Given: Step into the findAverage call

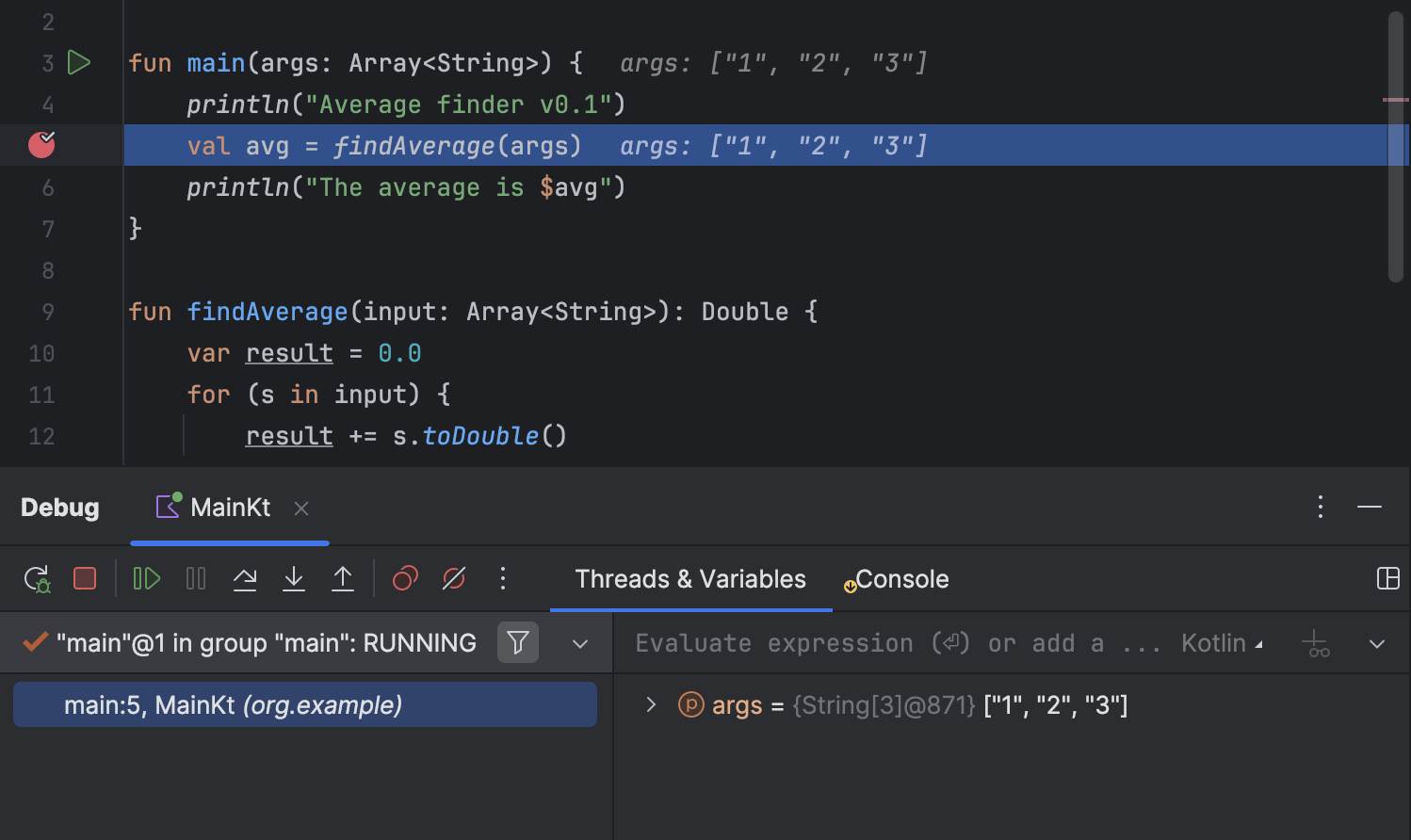Looking at the screenshot, I should click(x=294, y=579).
